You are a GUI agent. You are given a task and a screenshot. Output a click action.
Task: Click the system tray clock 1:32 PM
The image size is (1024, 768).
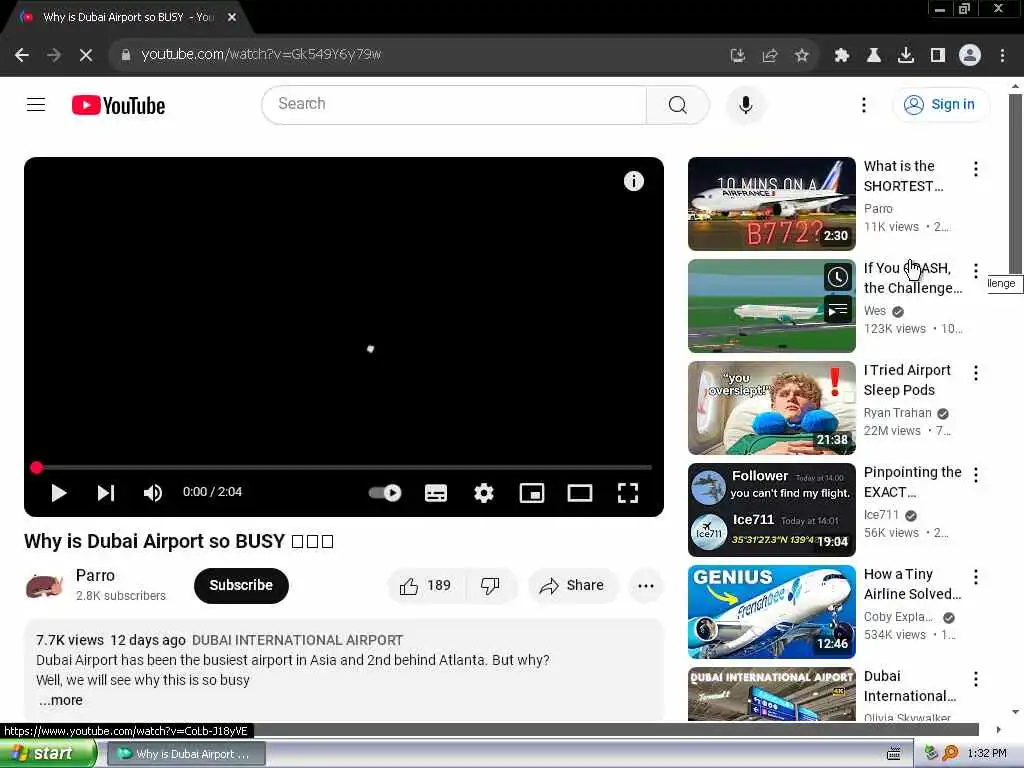point(987,754)
